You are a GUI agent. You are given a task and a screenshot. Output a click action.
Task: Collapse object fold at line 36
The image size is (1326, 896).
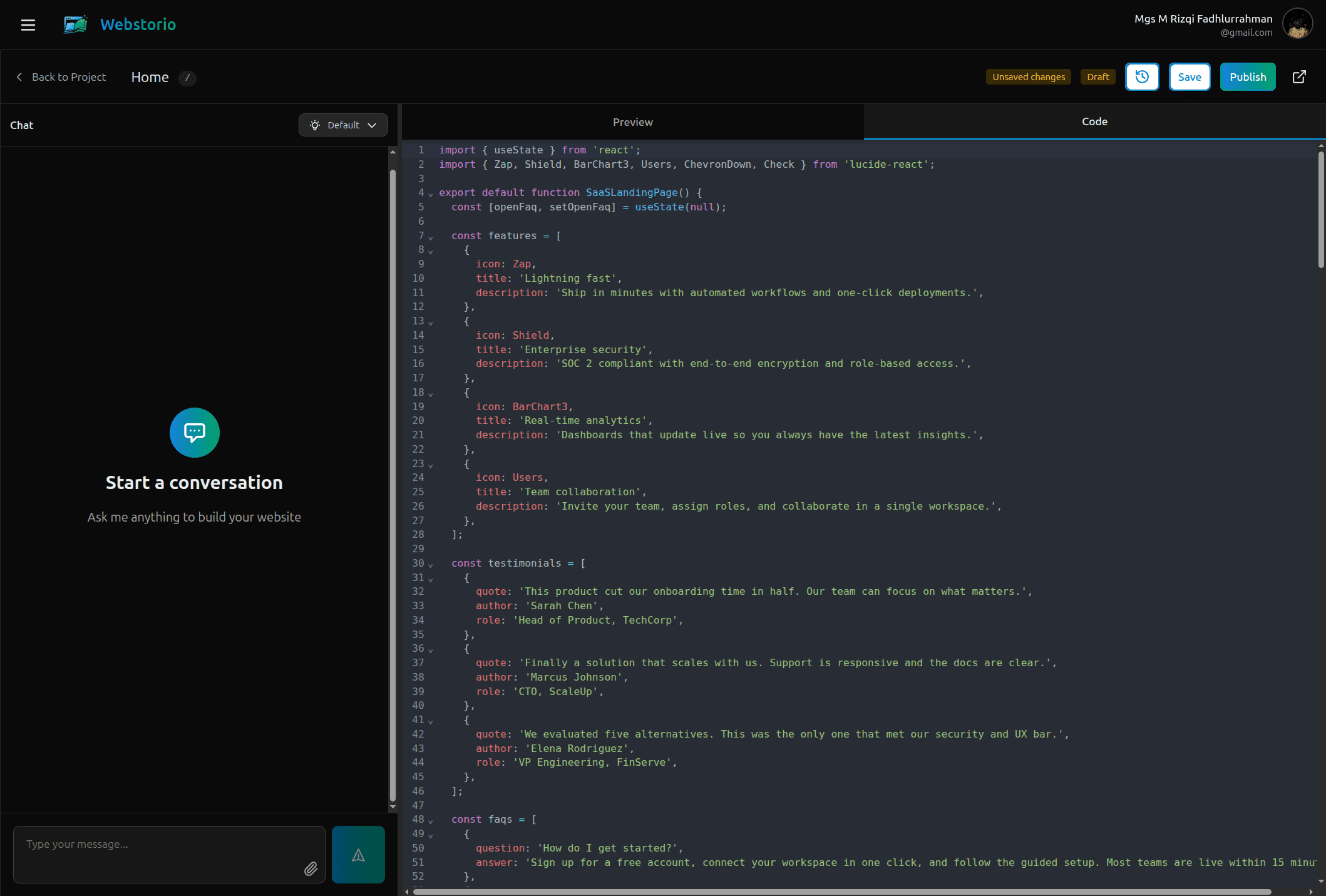coord(431,651)
